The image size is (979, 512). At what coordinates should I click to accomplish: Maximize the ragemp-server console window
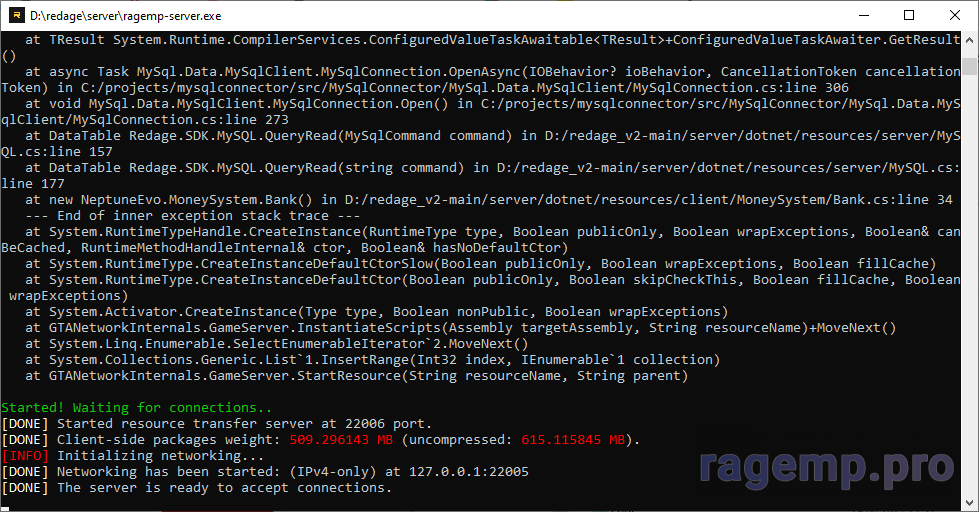[x=909, y=16]
